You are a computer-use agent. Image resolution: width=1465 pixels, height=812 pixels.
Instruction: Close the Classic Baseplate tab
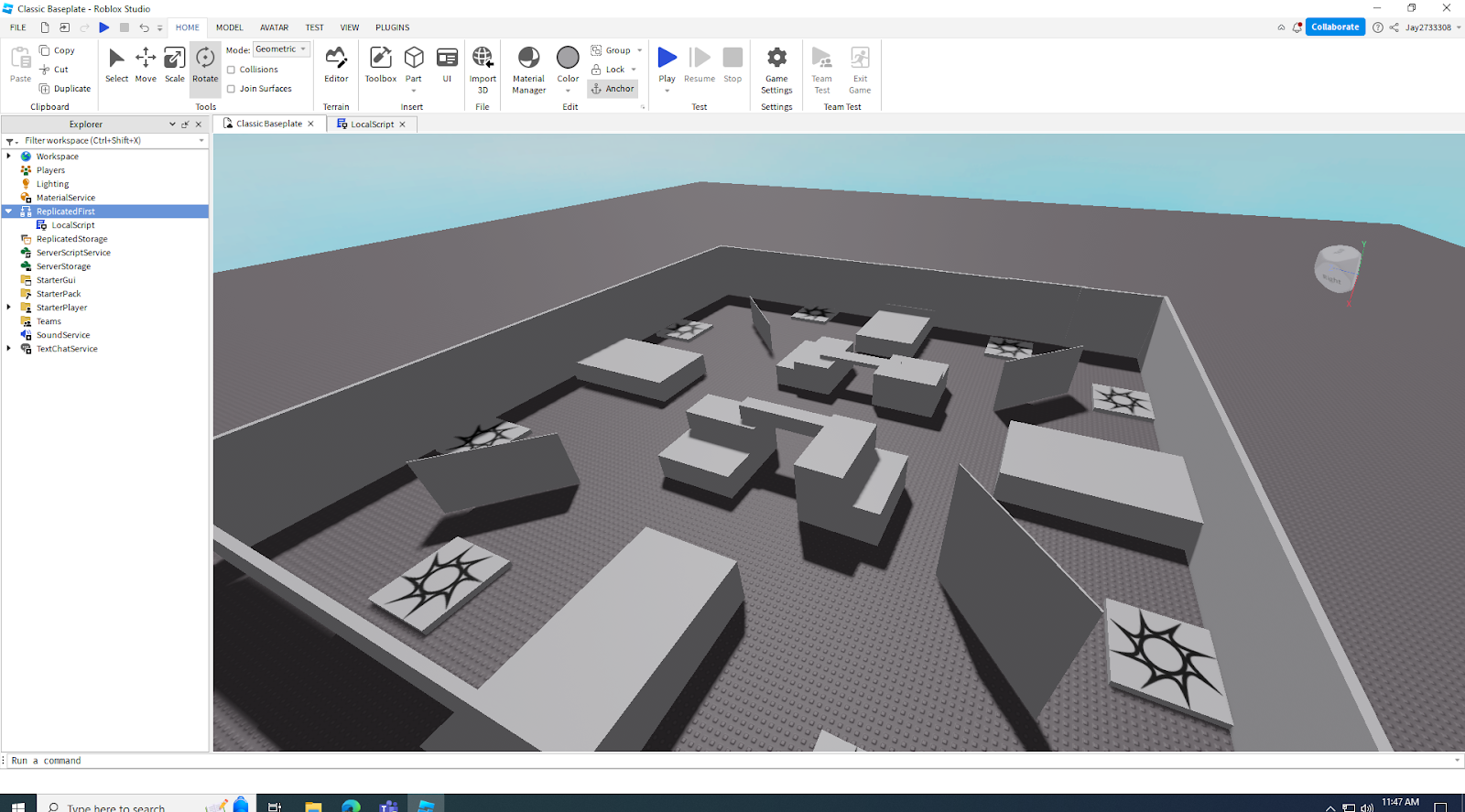tap(311, 124)
